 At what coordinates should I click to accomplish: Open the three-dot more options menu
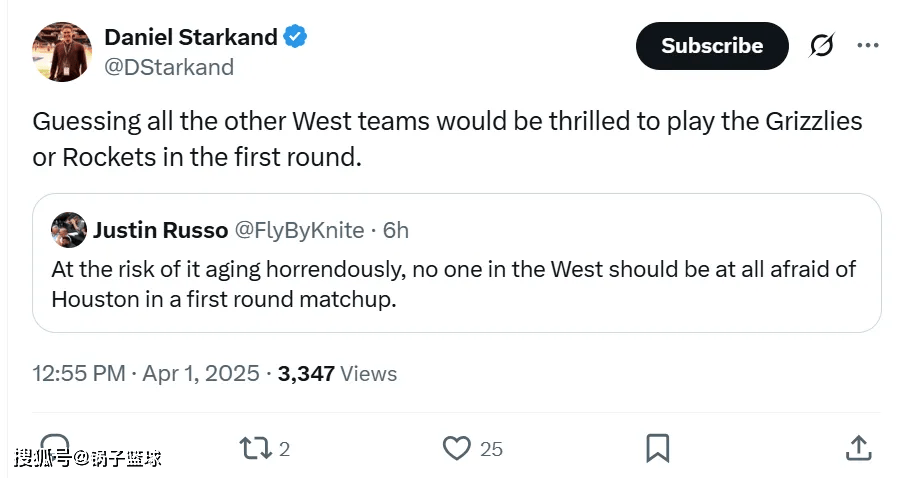868,46
